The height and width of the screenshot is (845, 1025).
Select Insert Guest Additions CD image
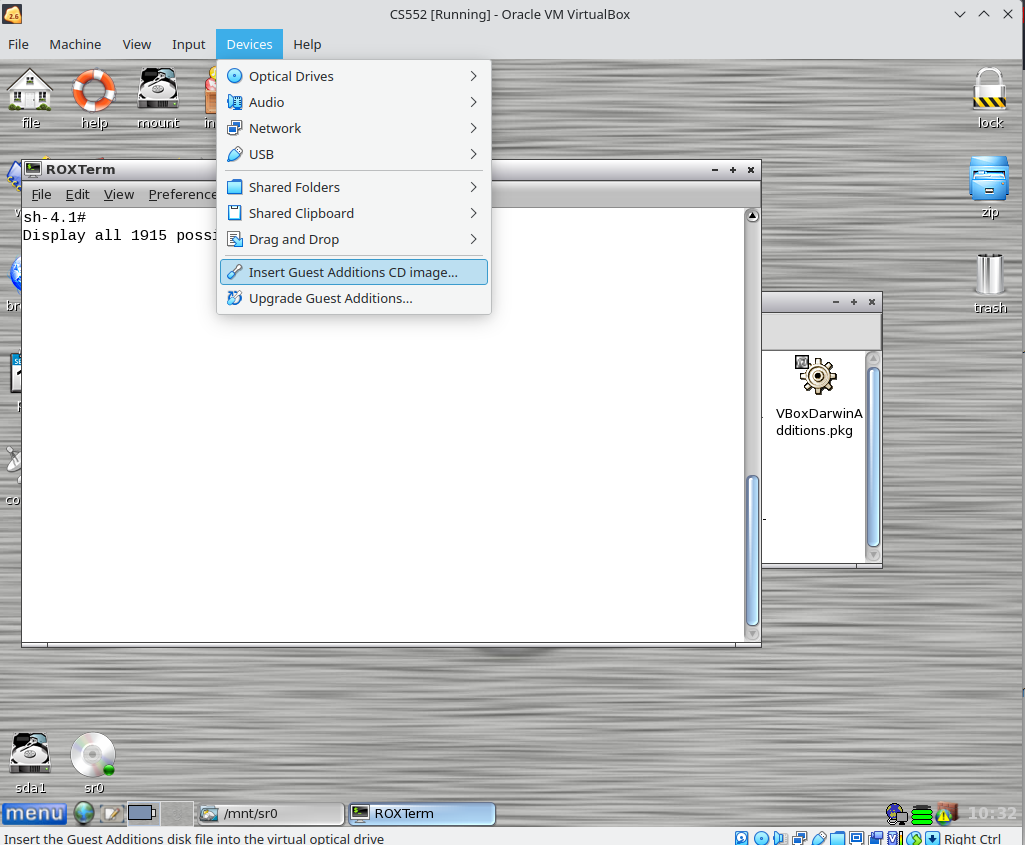click(x=353, y=272)
